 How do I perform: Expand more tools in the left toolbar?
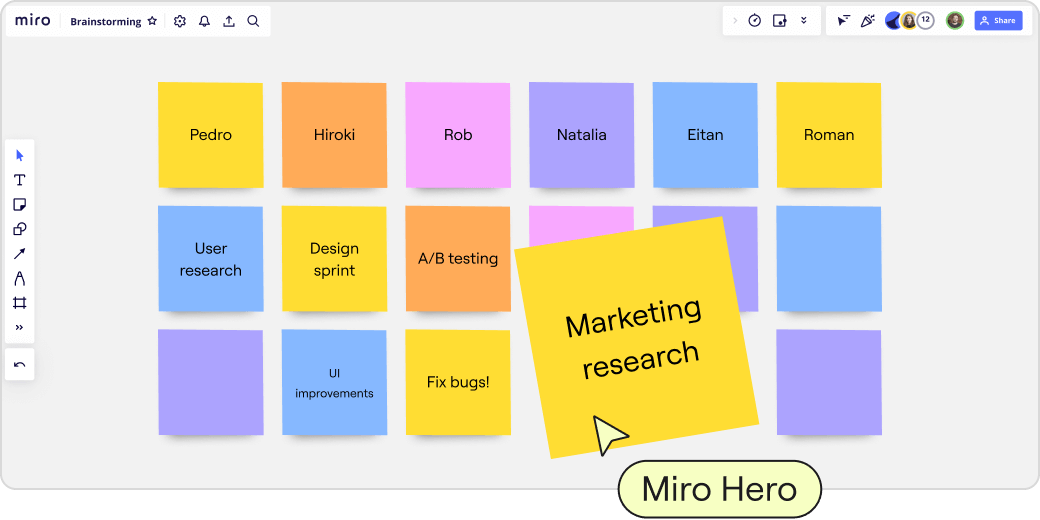click(19, 327)
